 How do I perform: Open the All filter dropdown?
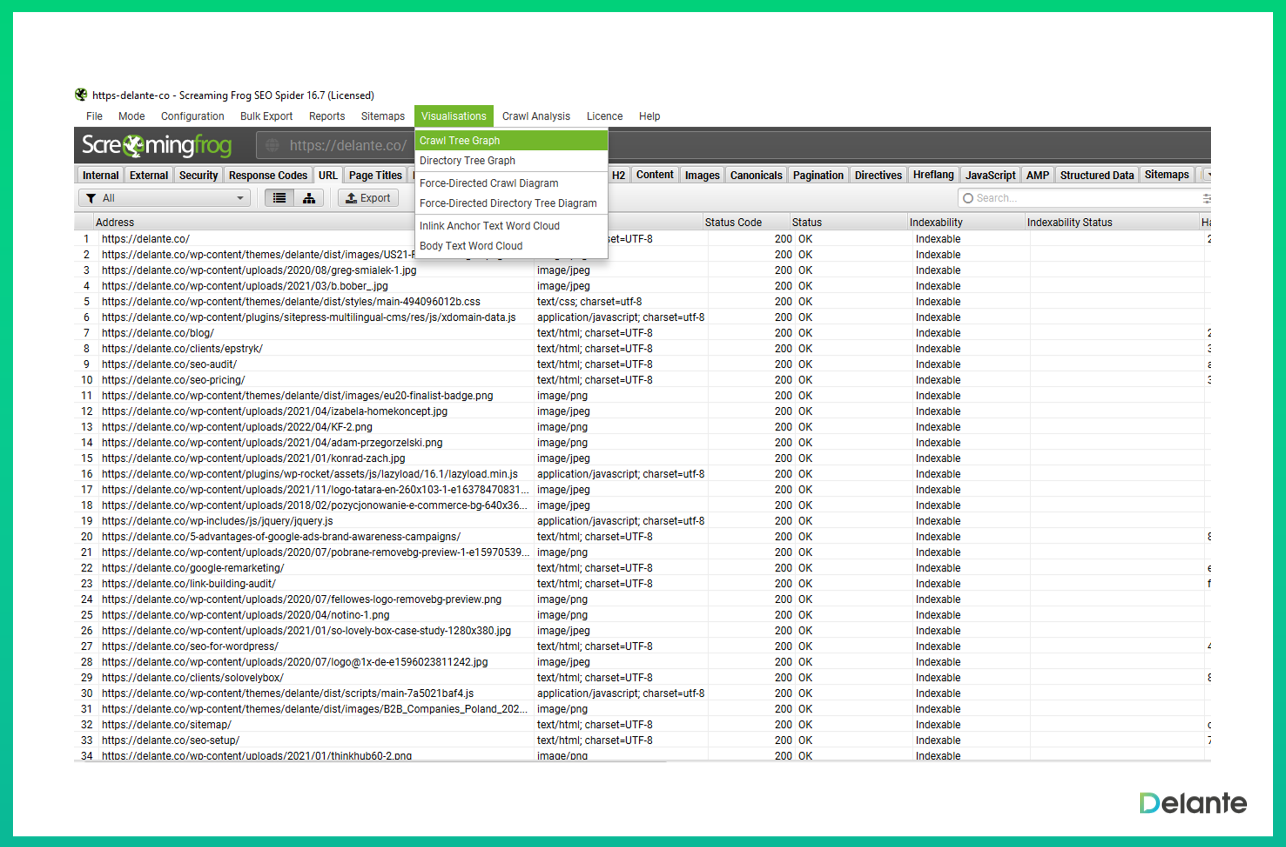point(164,198)
